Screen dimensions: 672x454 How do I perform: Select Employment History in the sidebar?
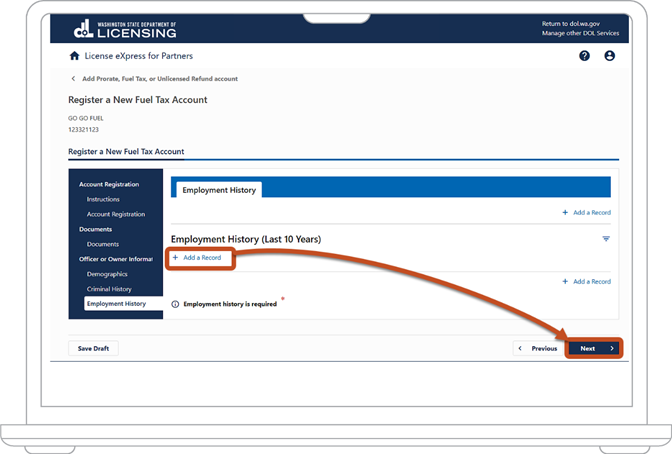click(x=123, y=304)
